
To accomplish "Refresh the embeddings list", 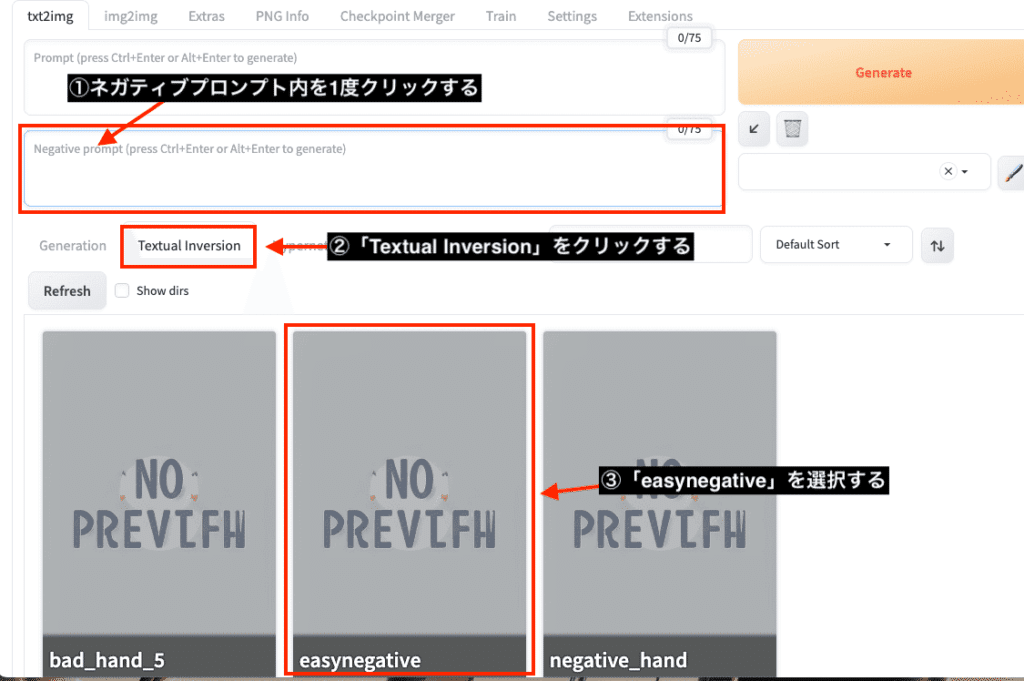I will point(66,290).
